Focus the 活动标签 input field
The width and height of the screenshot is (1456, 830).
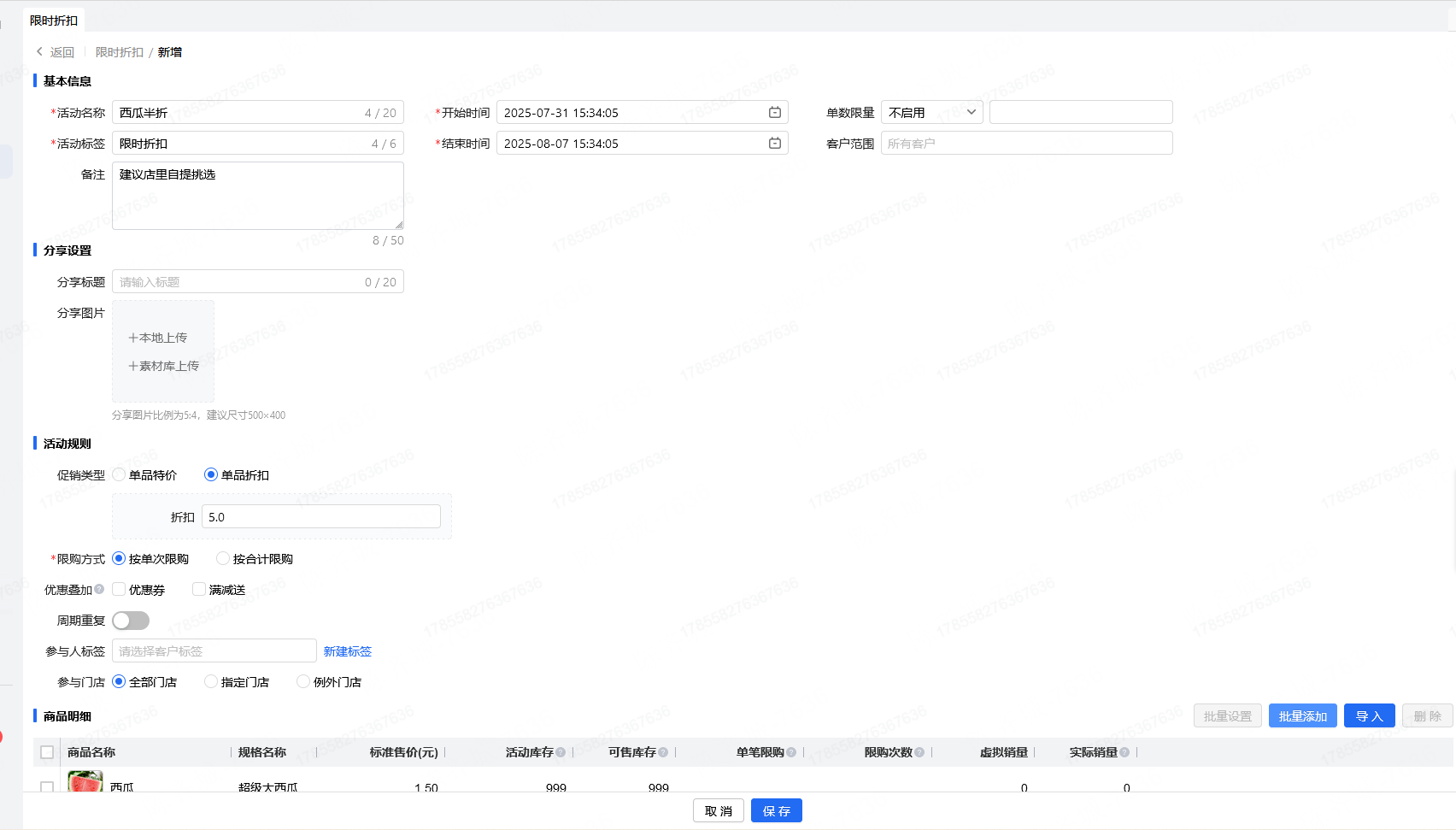[258, 143]
